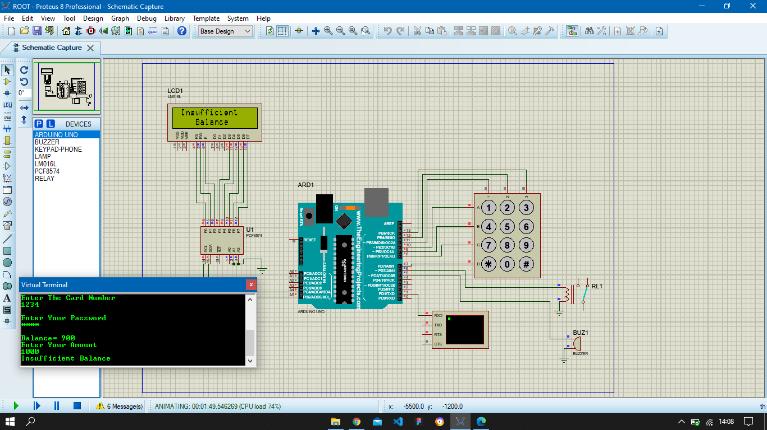Select the text script 'A' tool

(8, 298)
